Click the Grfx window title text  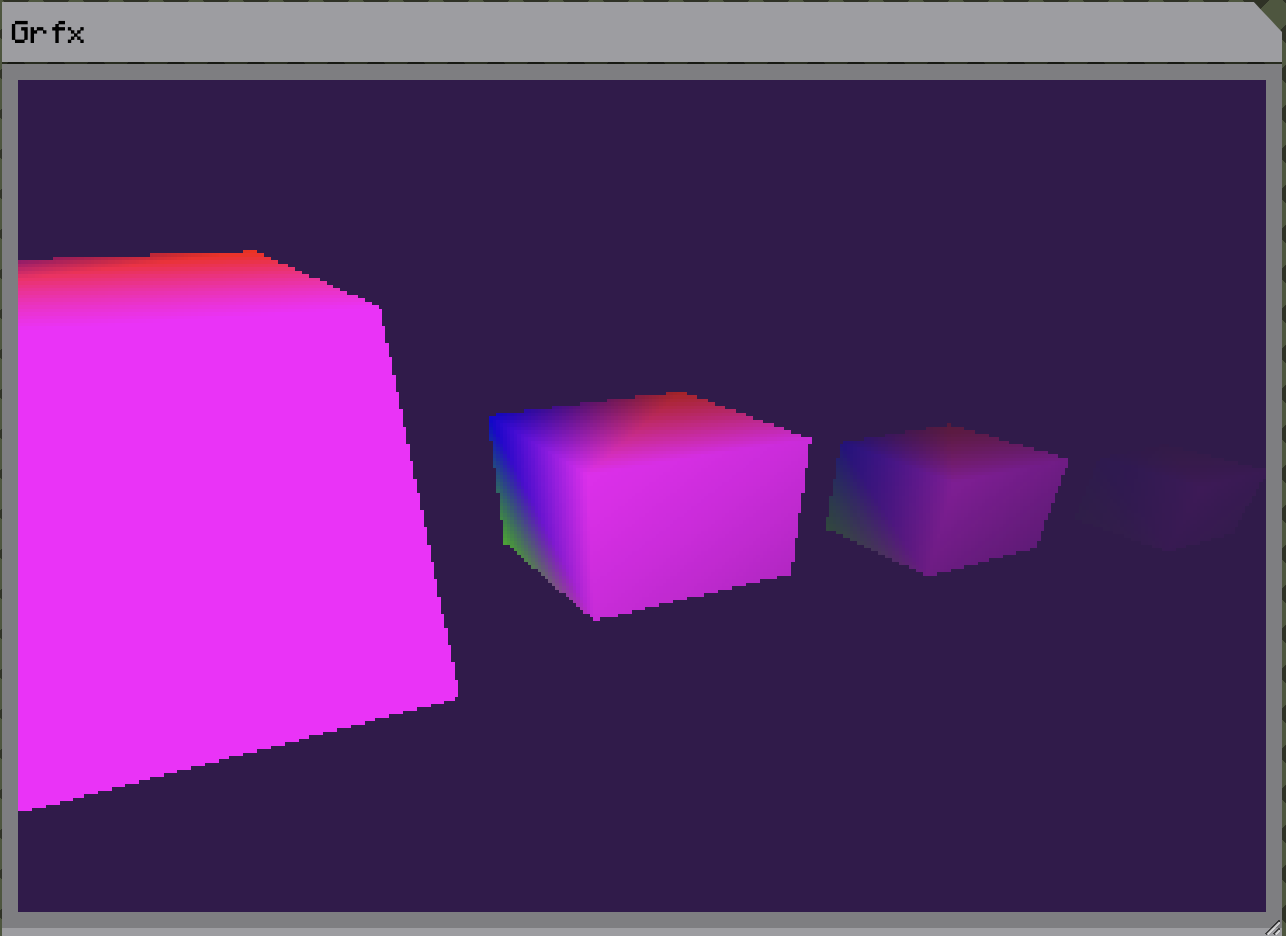(x=47, y=33)
